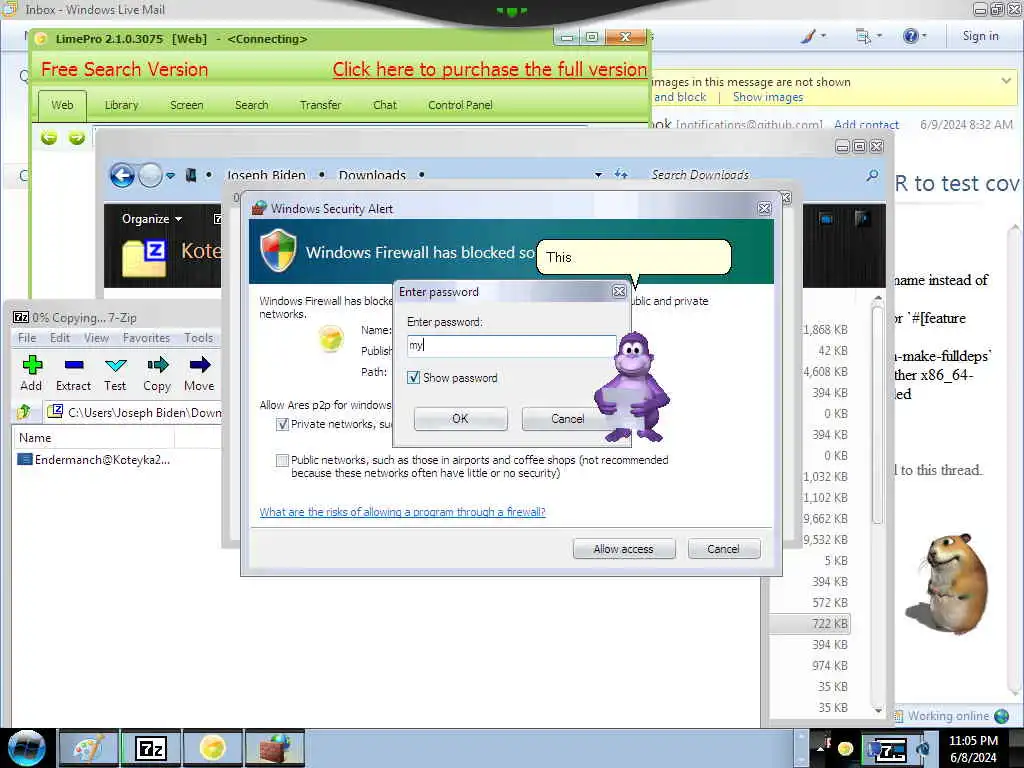
Task: Click the up-folder icon in 7-Zip
Action: [x=25, y=411]
